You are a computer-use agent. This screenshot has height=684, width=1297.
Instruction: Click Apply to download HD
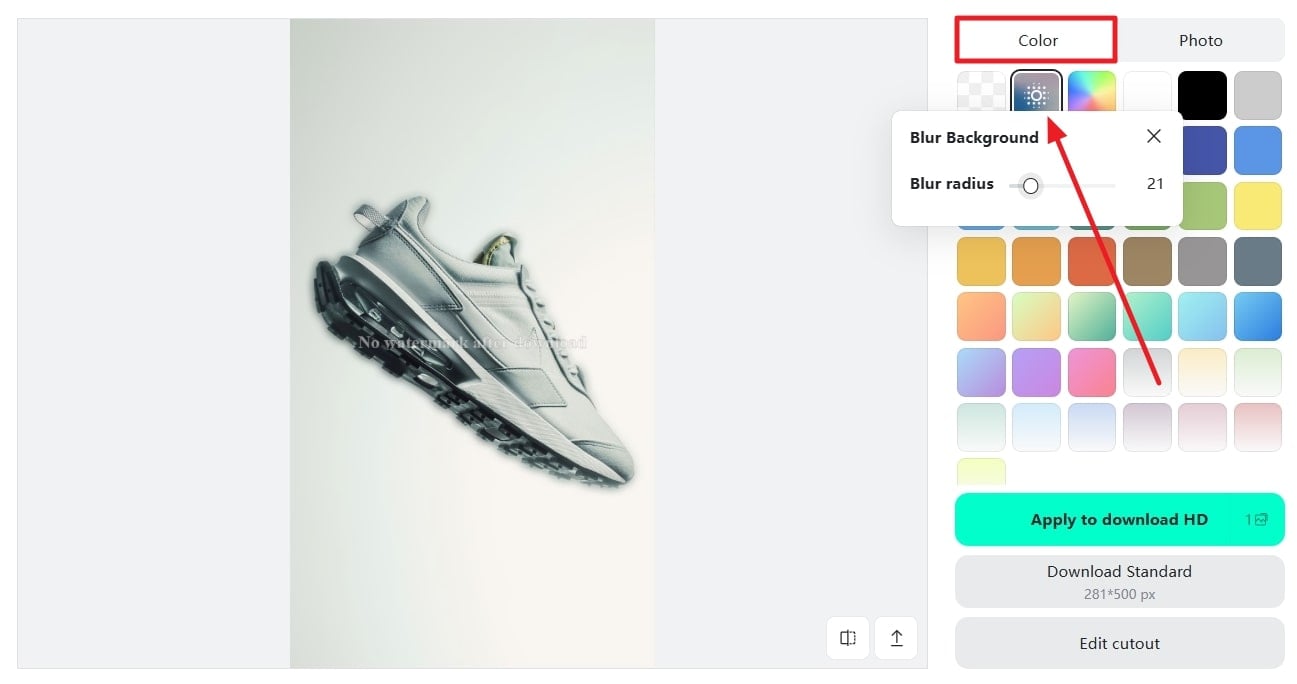1119,519
